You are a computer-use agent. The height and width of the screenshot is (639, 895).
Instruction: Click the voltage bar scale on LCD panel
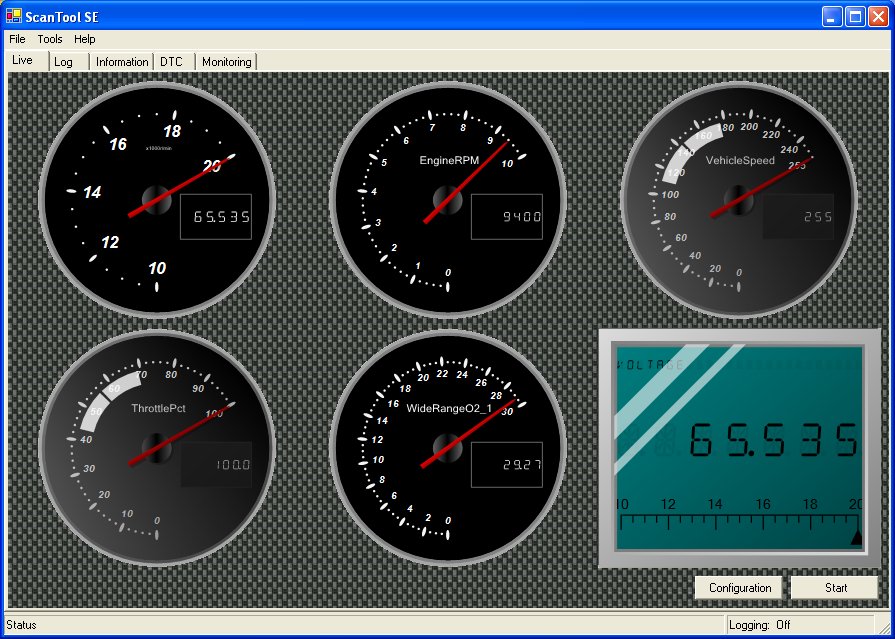739,518
